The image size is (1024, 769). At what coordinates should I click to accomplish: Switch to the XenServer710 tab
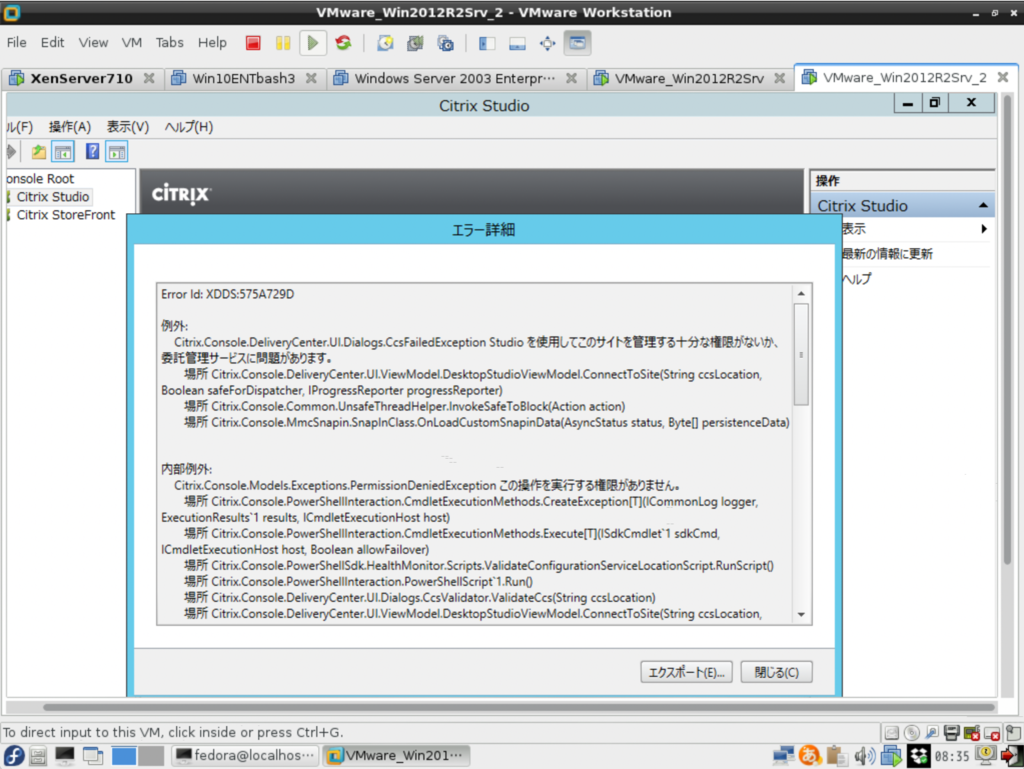click(82, 78)
